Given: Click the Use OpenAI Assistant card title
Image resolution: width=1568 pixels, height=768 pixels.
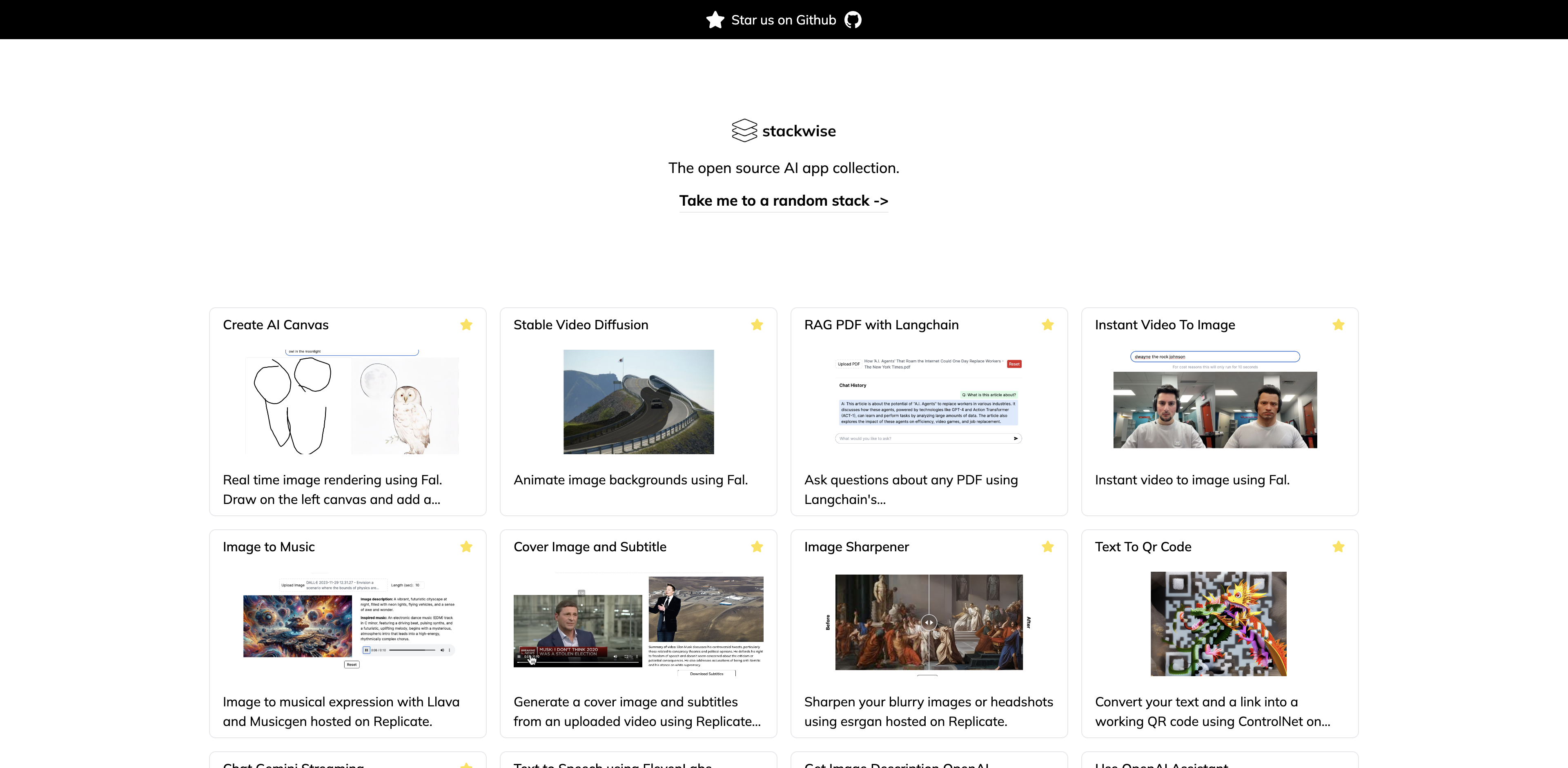Looking at the screenshot, I should 1161,764.
